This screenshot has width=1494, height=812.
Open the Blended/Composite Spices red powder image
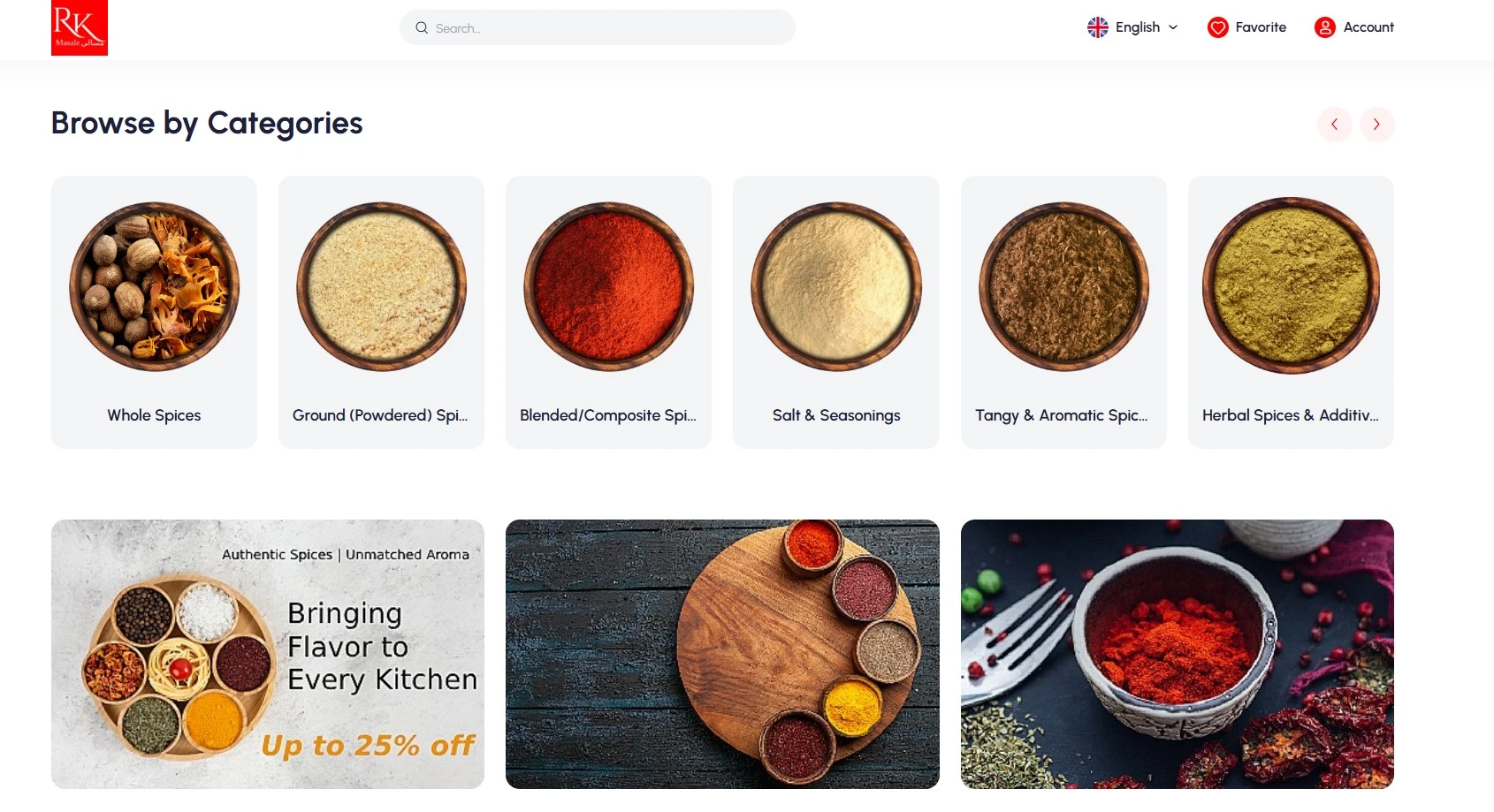[x=608, y=286]
